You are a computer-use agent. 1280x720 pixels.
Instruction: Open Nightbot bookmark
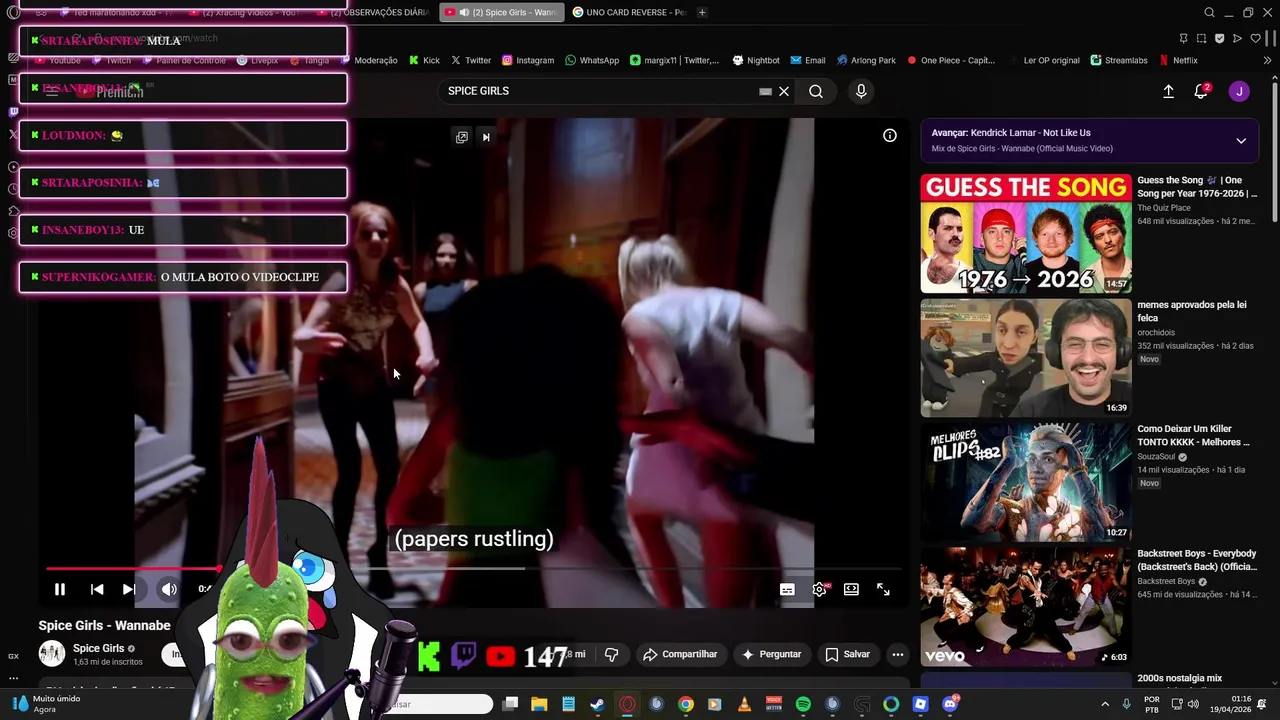(x=755, y=60)
